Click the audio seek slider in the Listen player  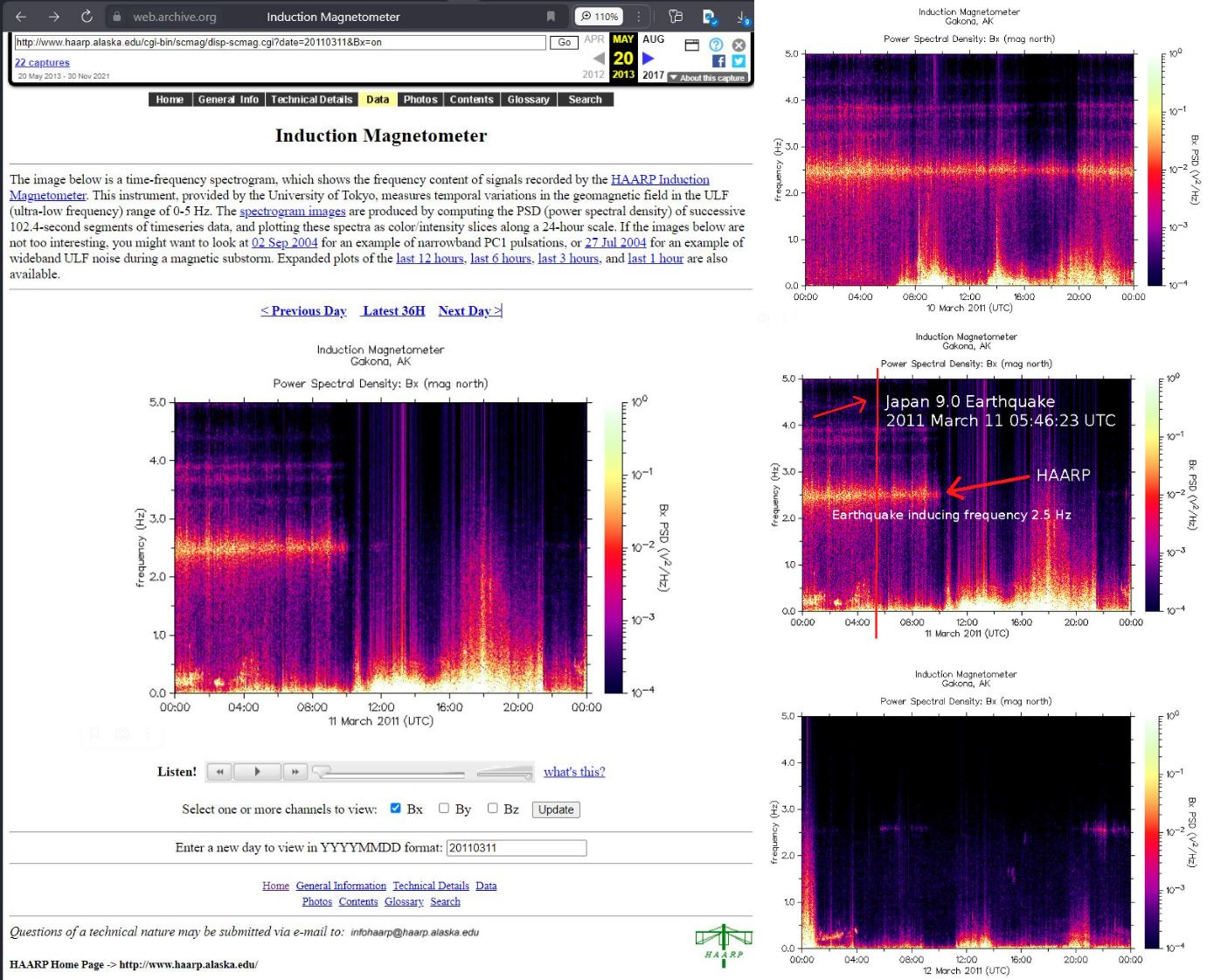point(389,773)
